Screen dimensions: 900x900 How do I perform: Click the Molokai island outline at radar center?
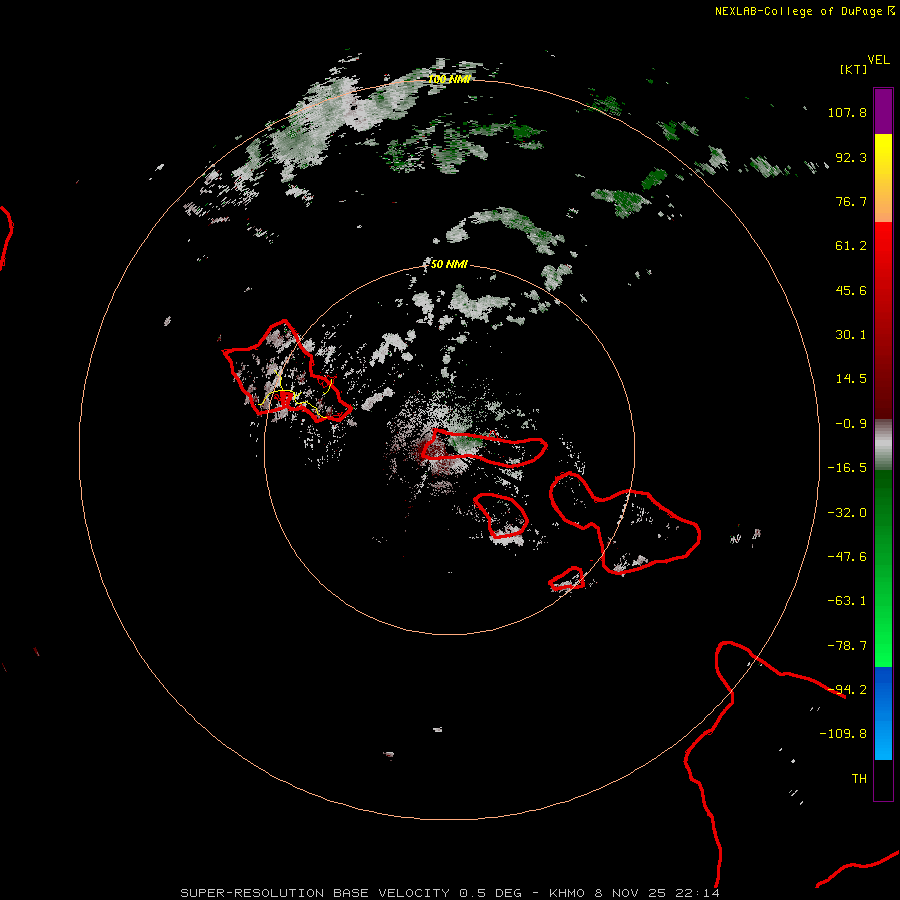click(x=483, y=448)
